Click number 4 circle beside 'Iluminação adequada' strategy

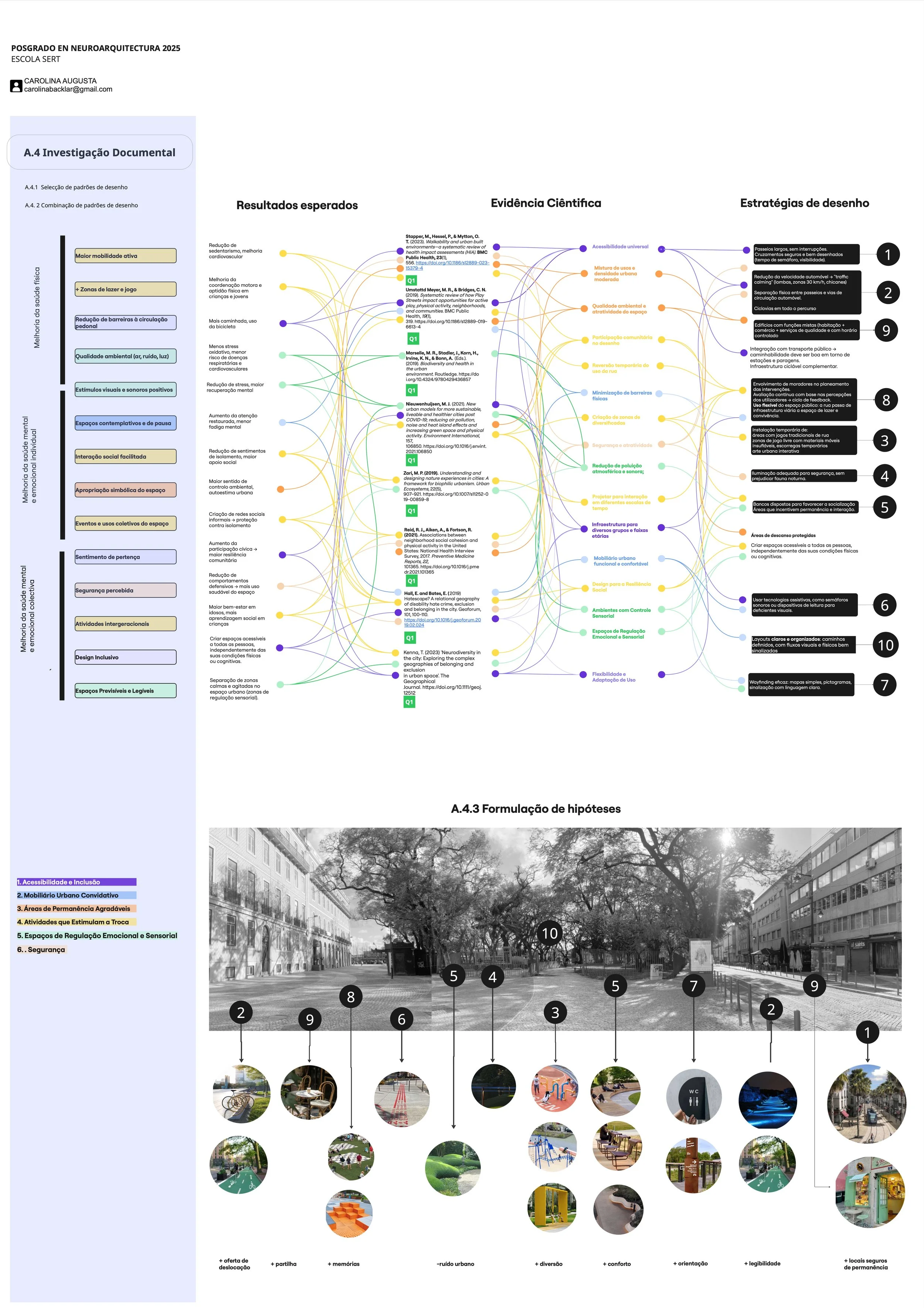[884, 476]
